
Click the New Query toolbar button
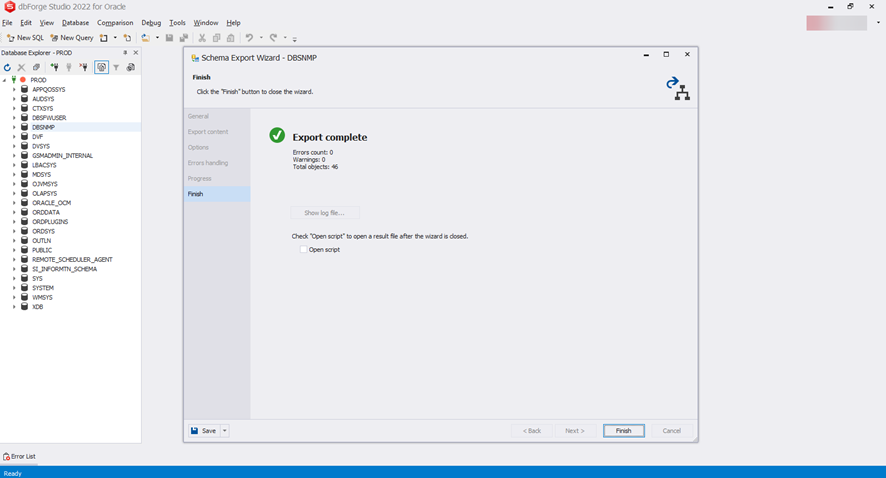(72, 38)
